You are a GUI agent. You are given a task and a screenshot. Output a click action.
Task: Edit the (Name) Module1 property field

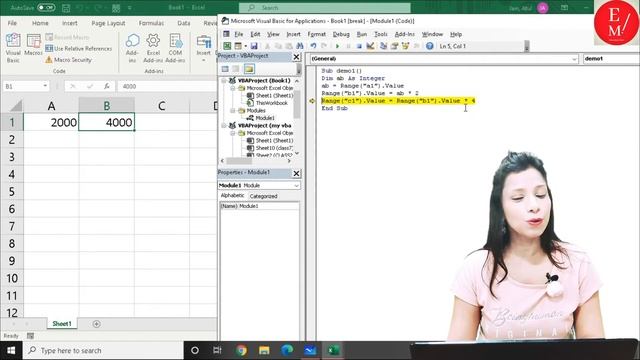pyautogui.click(x=260, y=206)
